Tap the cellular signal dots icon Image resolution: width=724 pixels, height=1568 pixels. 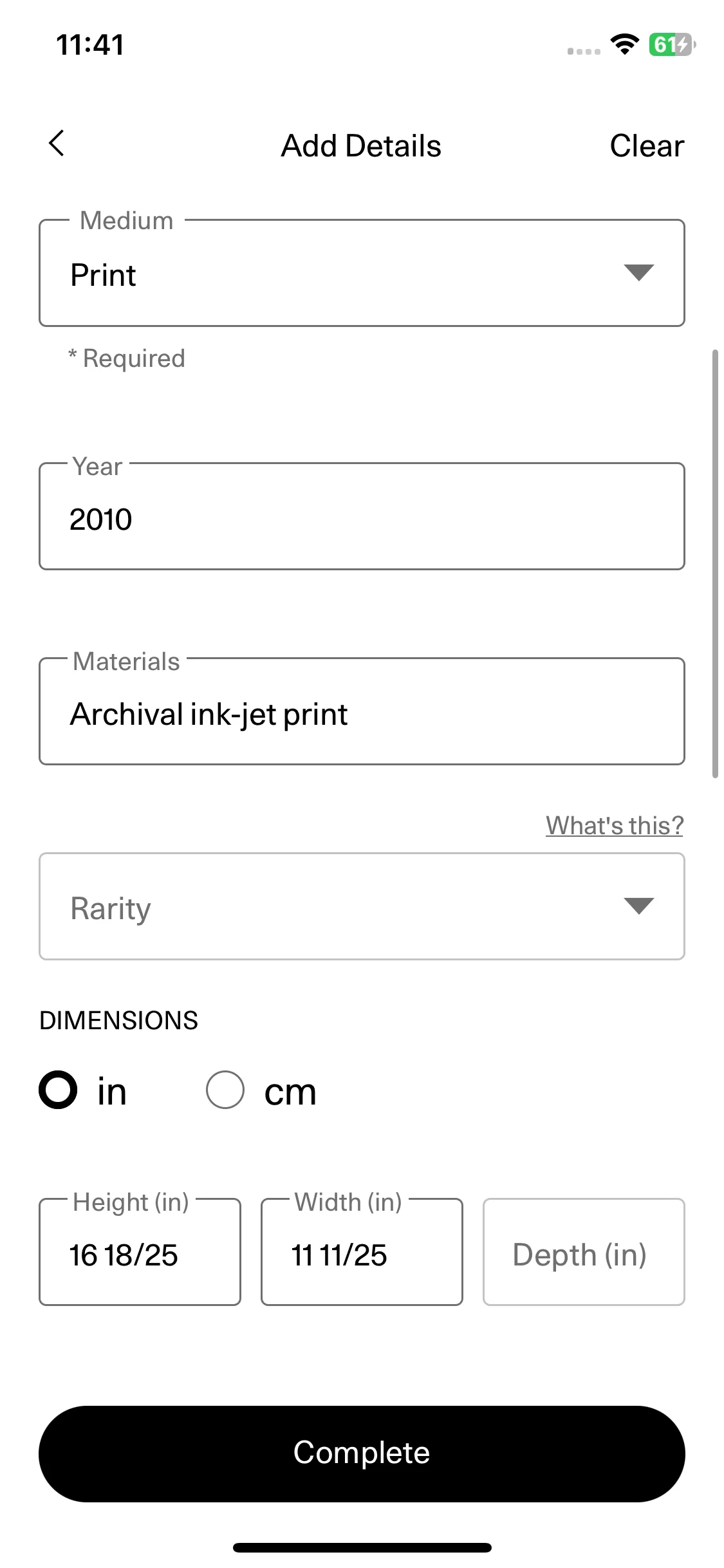584,51
